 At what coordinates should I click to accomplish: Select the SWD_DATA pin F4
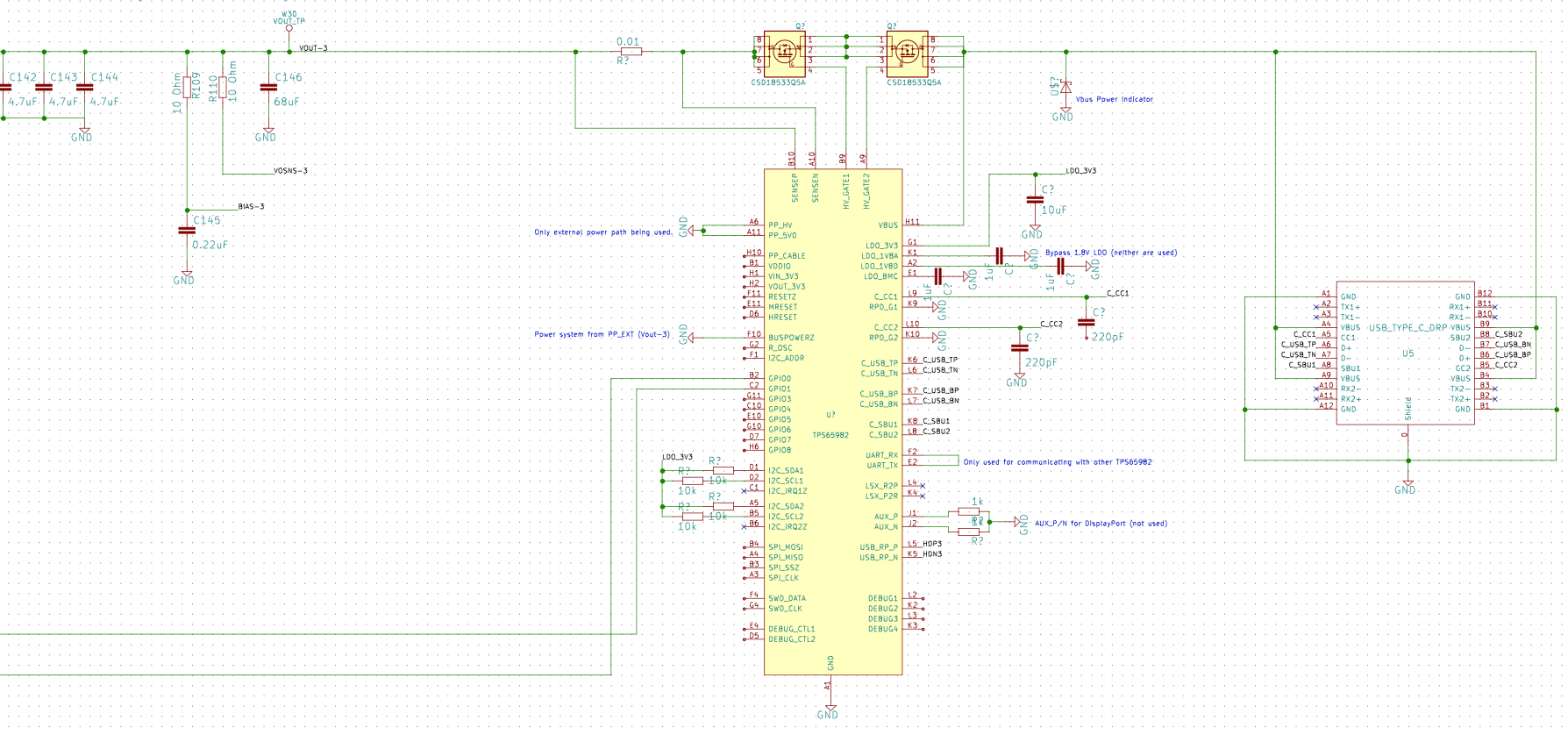tap(753, 596)
